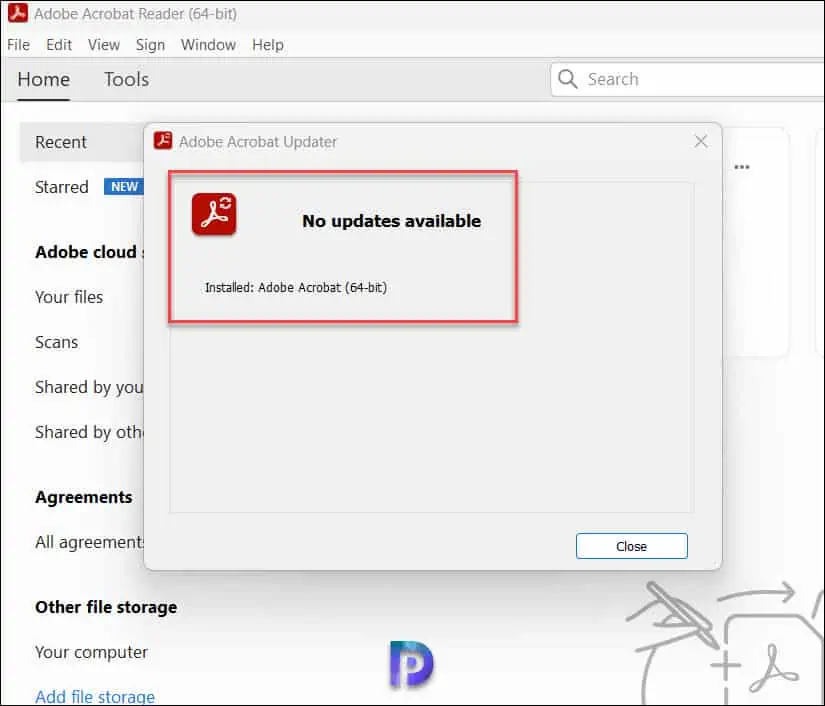
Task: Open the three-dots more options menu
Action: coord(742,167)
